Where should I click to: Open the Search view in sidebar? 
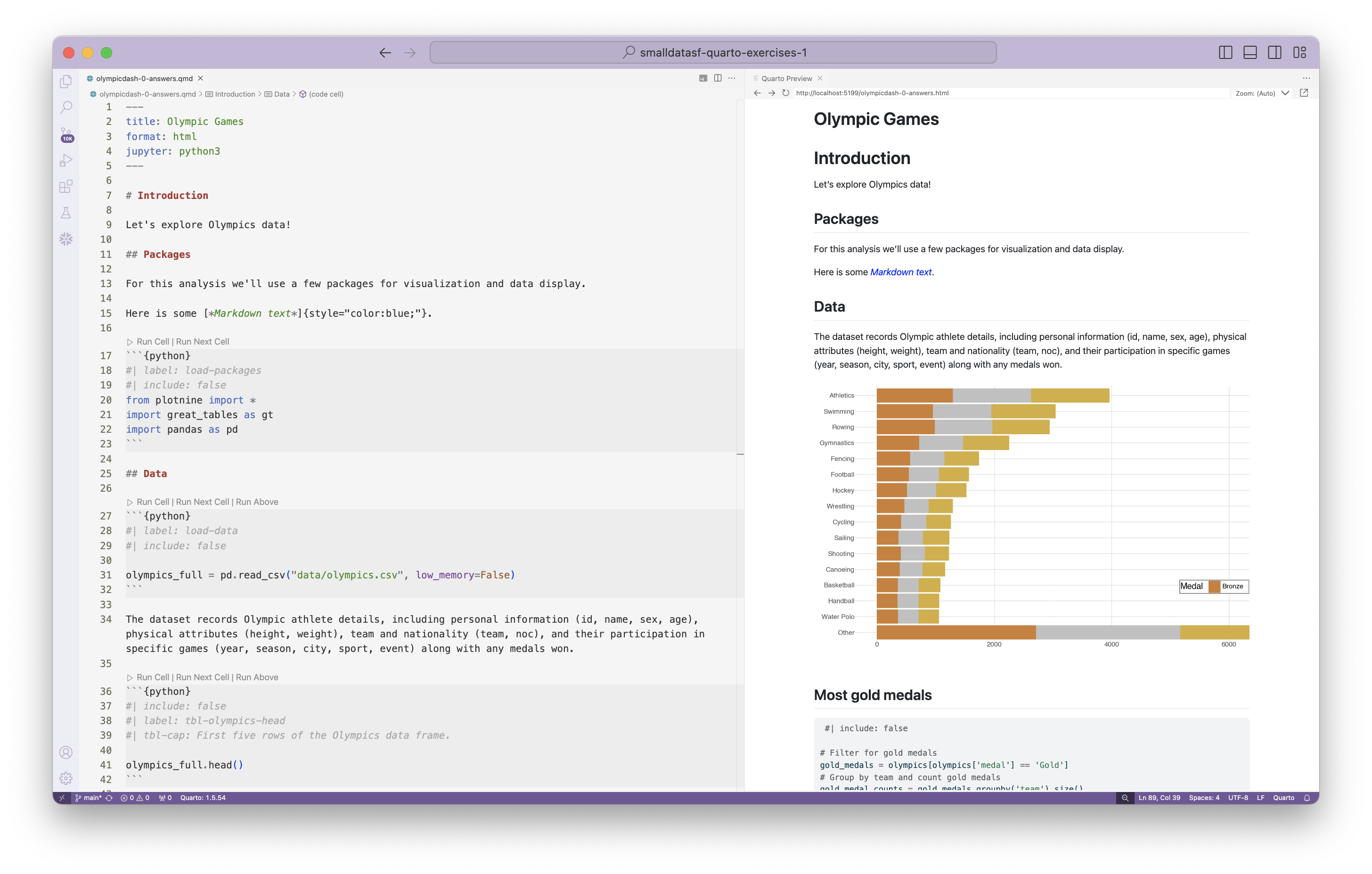click(66, 107)
